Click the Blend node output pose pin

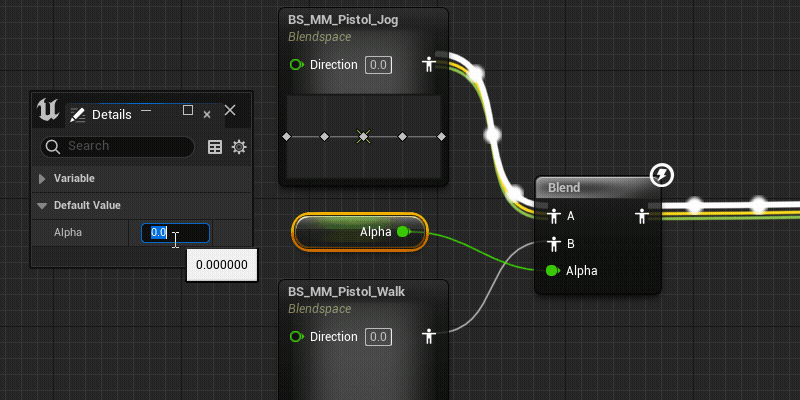pyautogui.click(x=641, y=216)
